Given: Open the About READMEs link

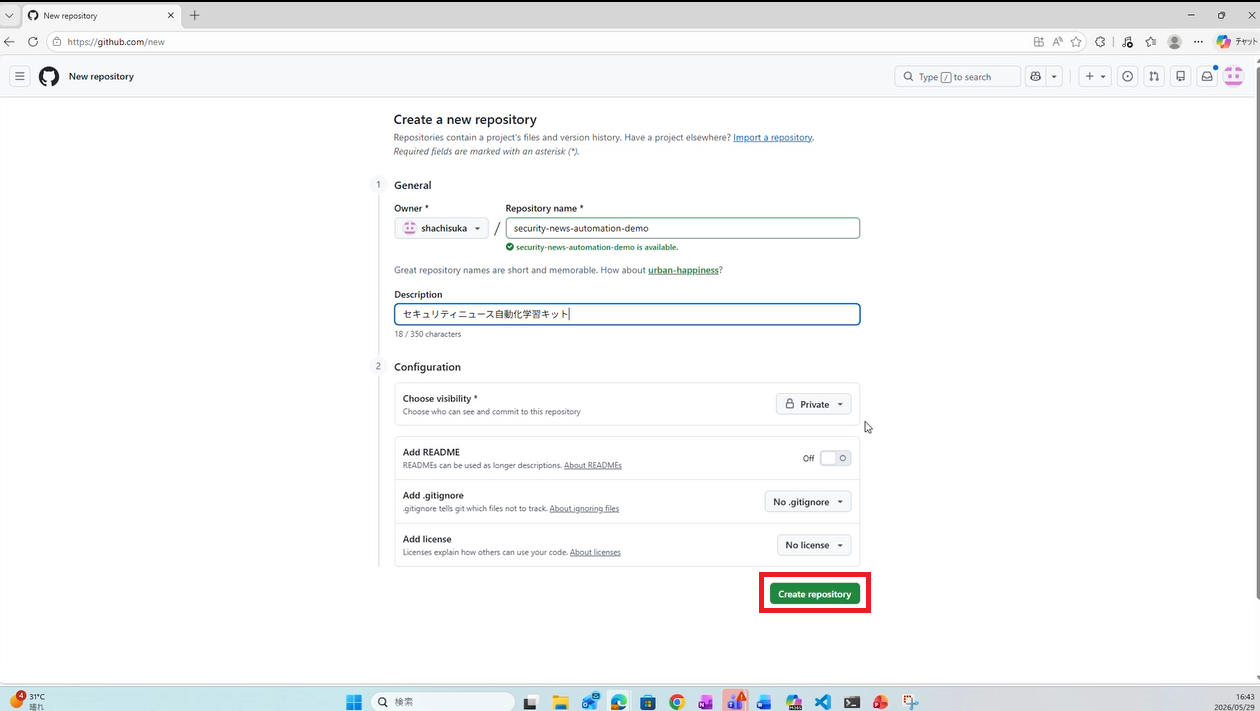Looking at the screenshot, I should (x=593, y=465).
